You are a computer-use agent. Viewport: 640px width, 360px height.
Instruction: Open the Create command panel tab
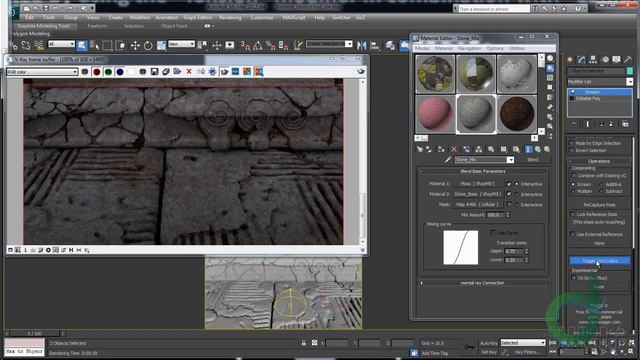click(x=570, y=60)
